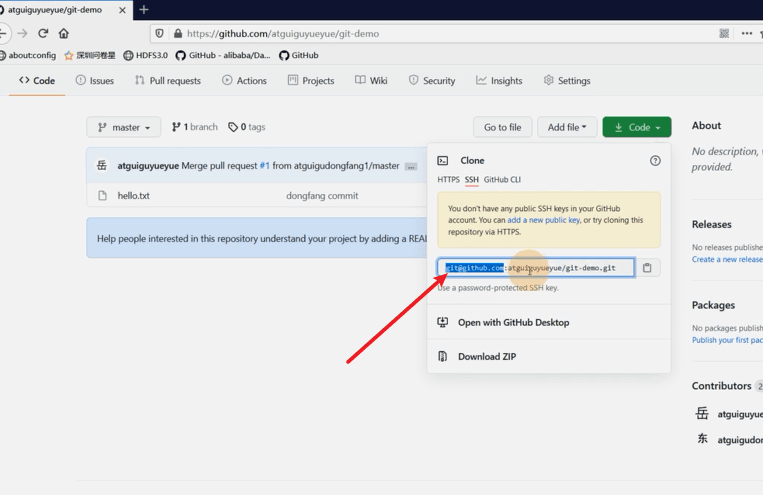Click the site security padlock icon
This screenshot has width=763, height=495.
[x=178, y=34]
